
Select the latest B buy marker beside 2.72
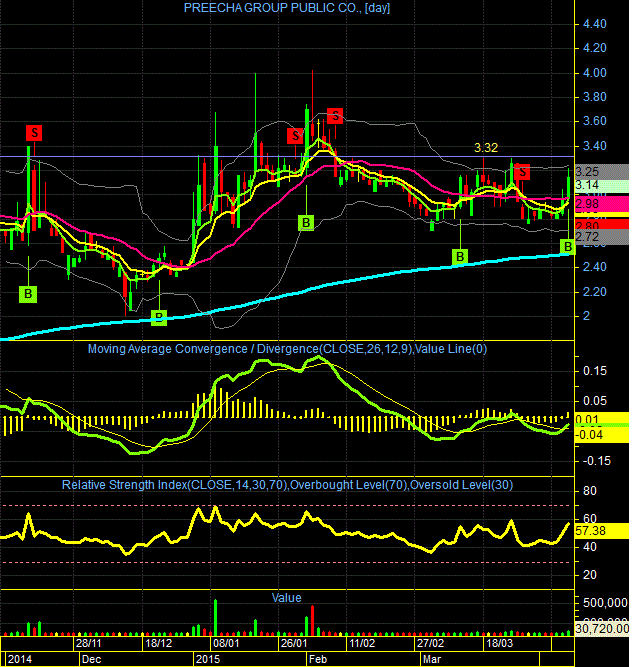coord(567,247)
